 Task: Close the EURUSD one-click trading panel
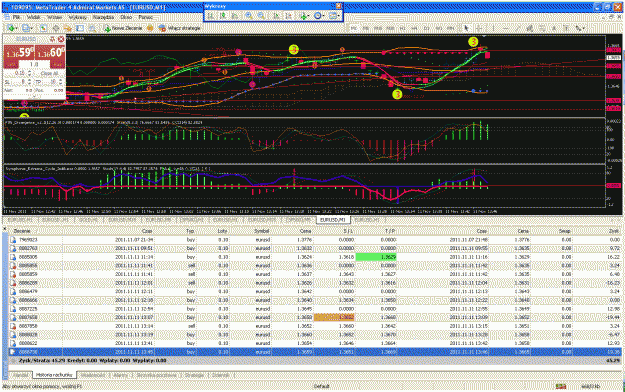coord(61,39)
